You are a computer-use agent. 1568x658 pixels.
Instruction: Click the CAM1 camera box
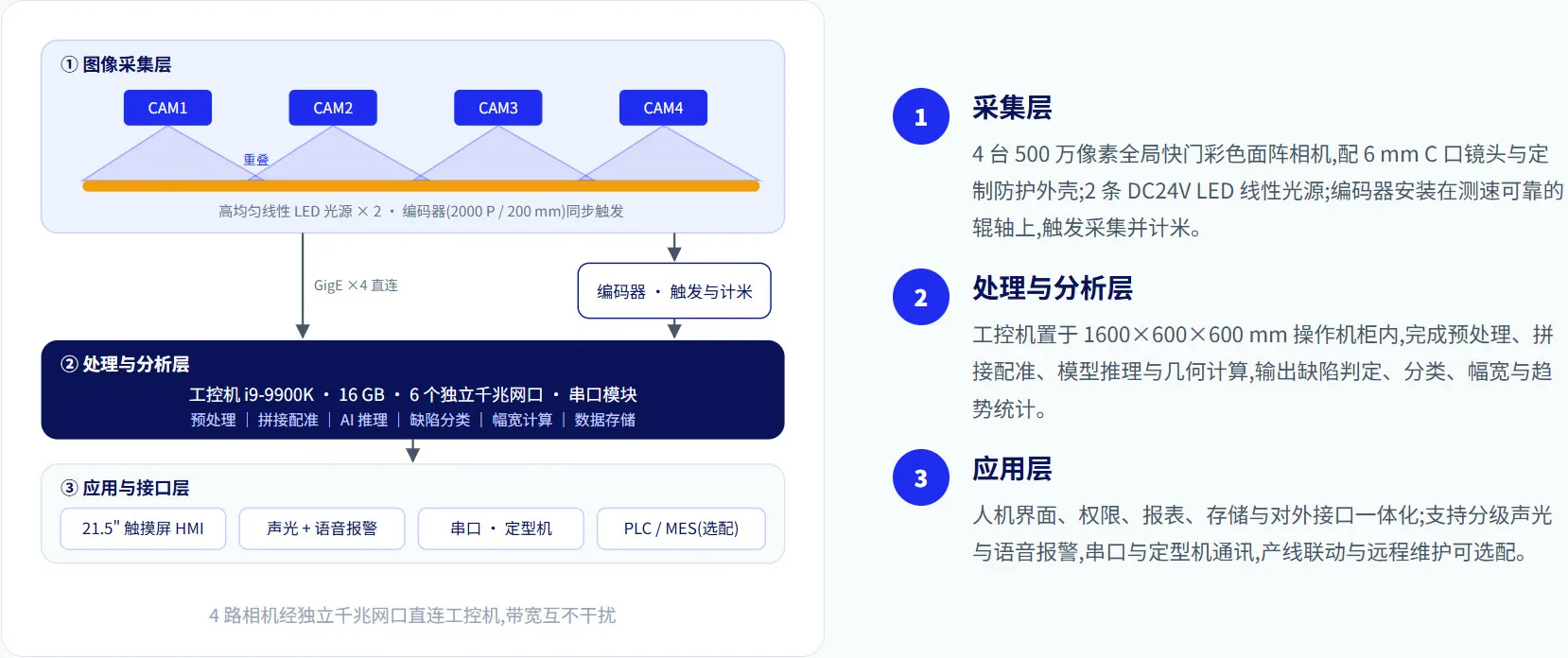coord(167,108)
